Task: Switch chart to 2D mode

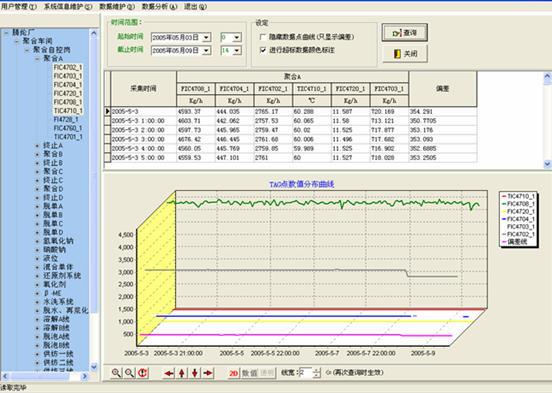Action: (233, 373)
